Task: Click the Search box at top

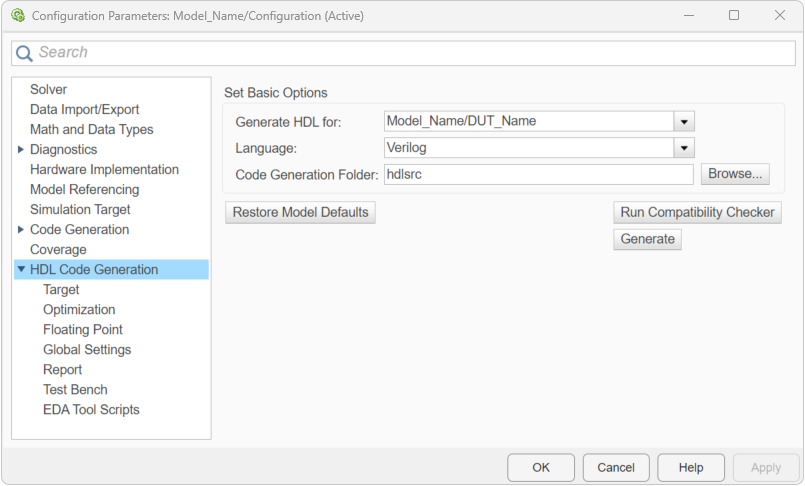Action: coord(410,53)
